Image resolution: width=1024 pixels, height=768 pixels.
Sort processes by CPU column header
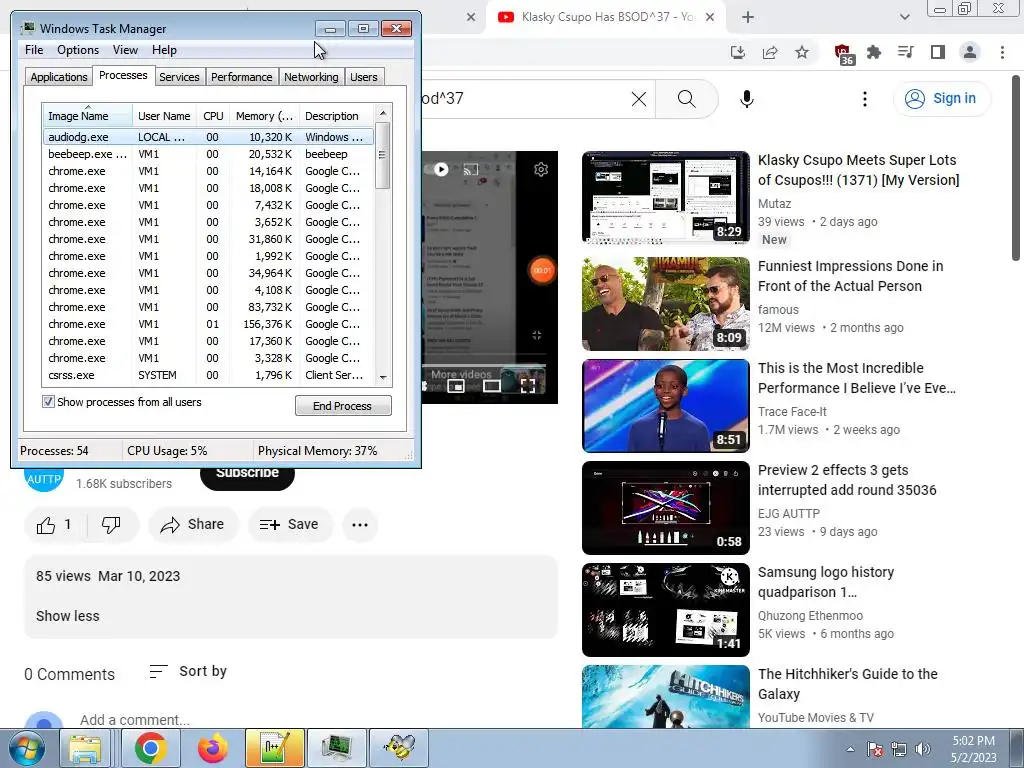click(213, 116)
